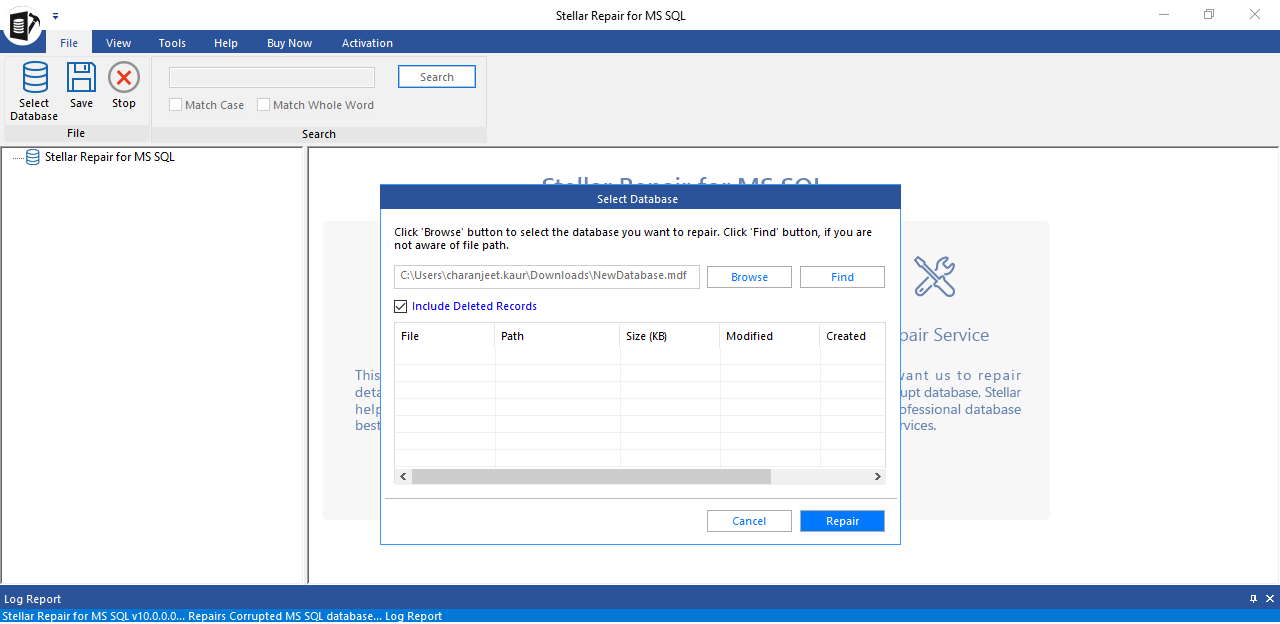Toggle Include Deleted Records checkbox
This screenshot has width=1280, height=624.
click(x=401, y=306)
